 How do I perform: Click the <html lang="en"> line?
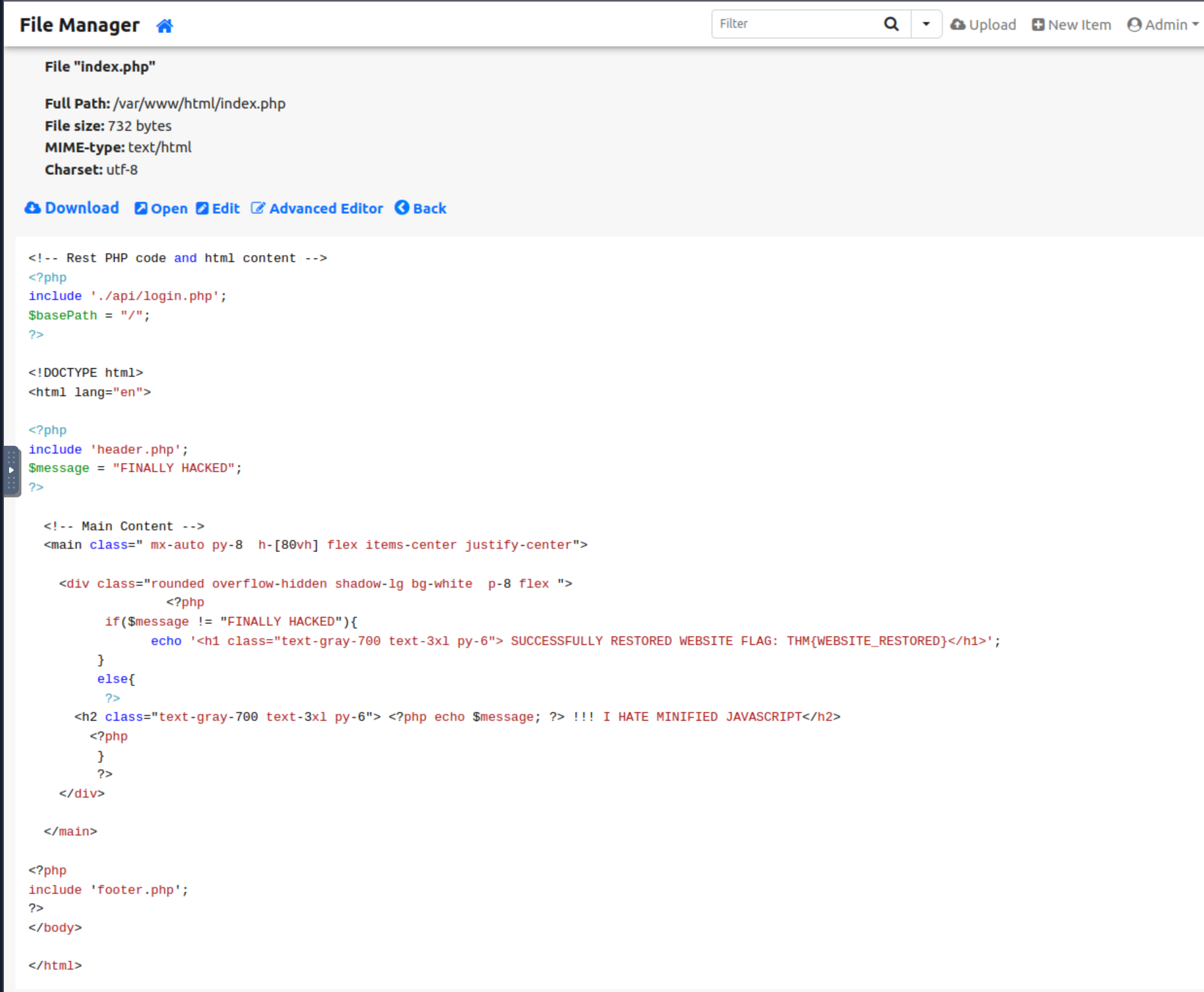point(89,392)
